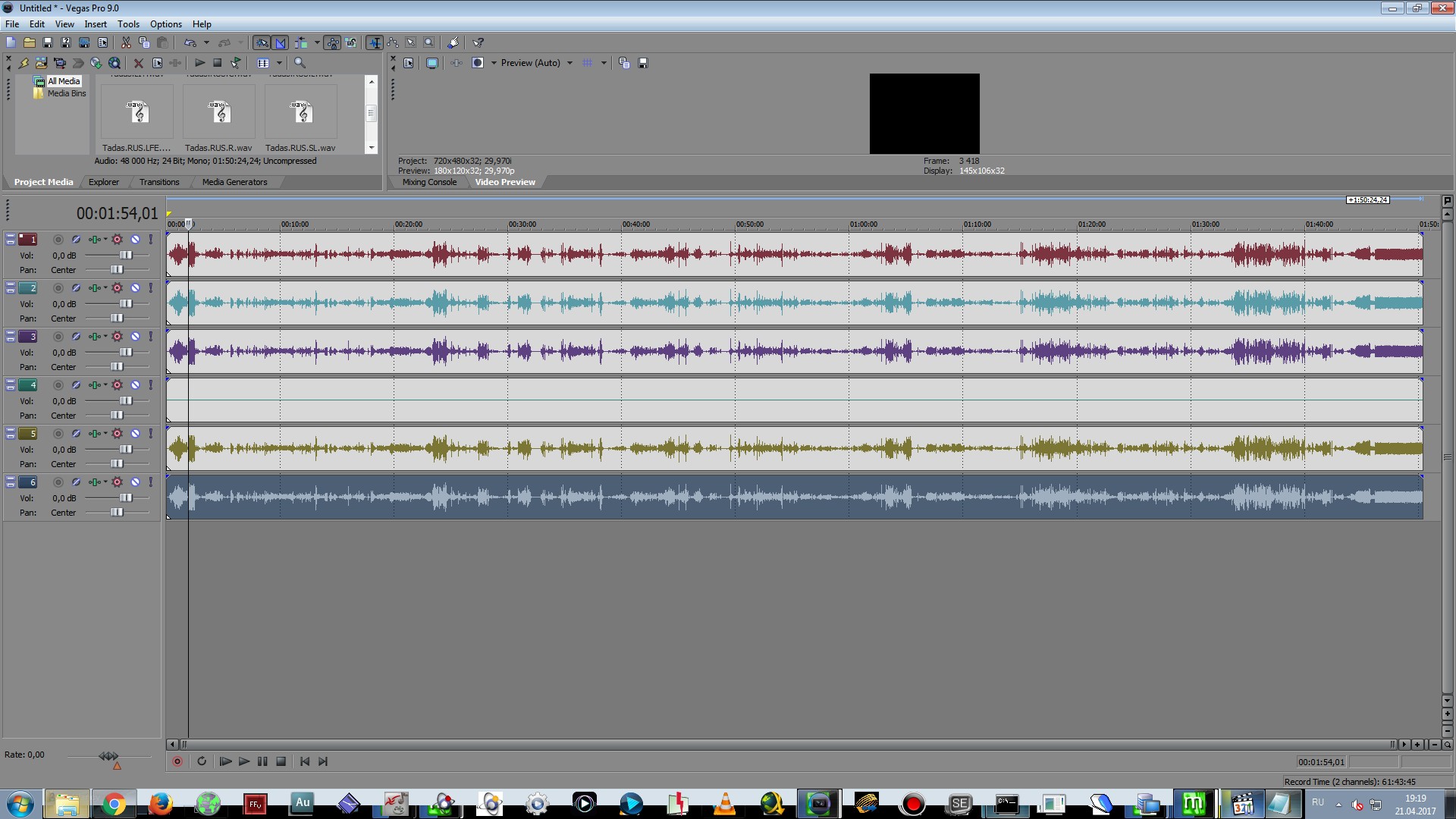Start Project Media preview playback
The width and height of the screenshot is (1456, 819).
pyautogui.click(x=199, y=63)
